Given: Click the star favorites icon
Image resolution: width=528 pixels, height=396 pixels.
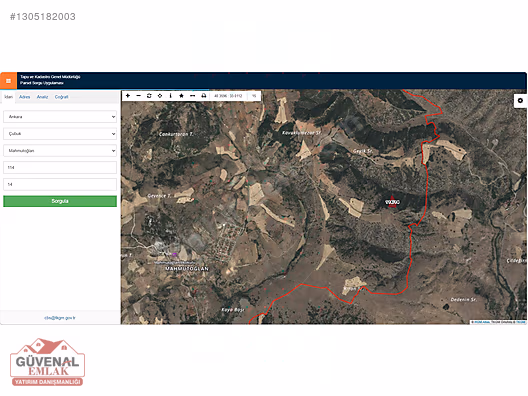Looking at the screenshot, I should pos(181,96).
